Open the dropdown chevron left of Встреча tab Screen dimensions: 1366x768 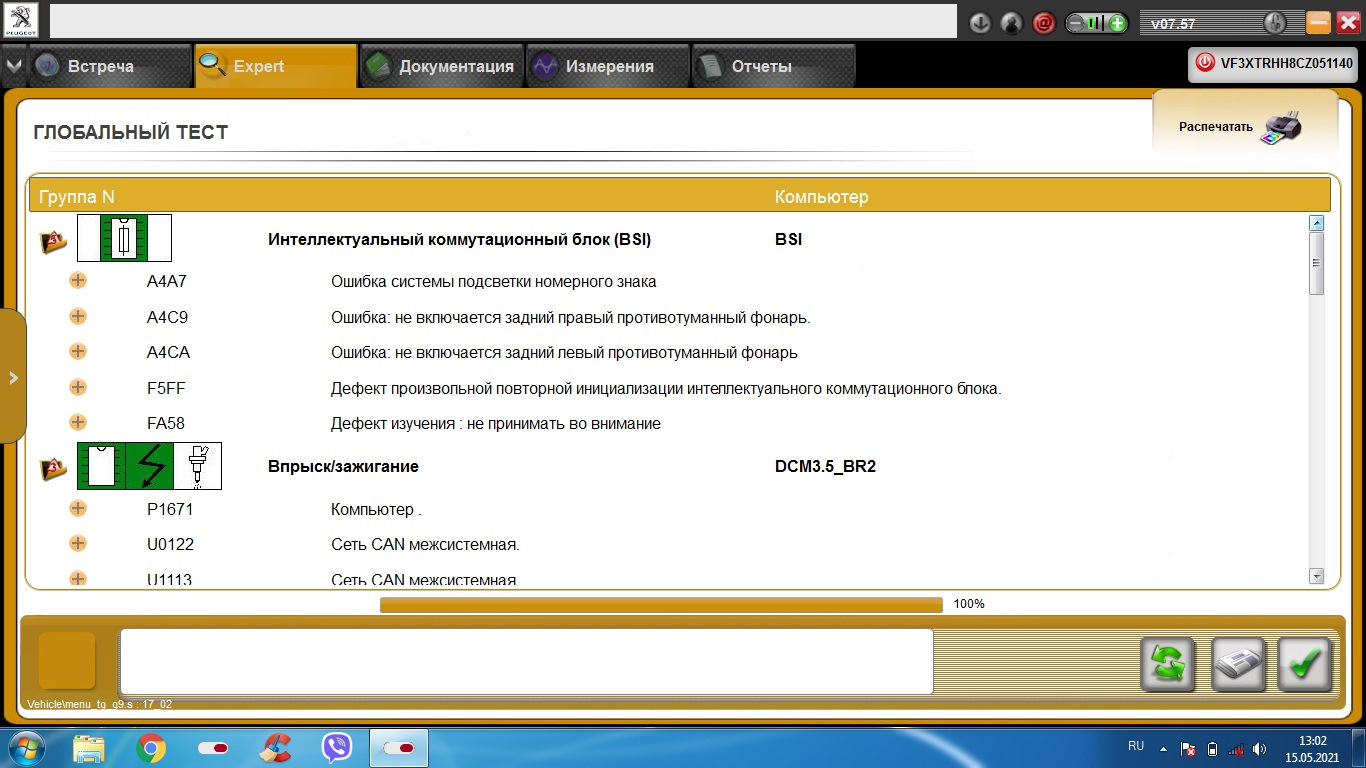[13, 66]
